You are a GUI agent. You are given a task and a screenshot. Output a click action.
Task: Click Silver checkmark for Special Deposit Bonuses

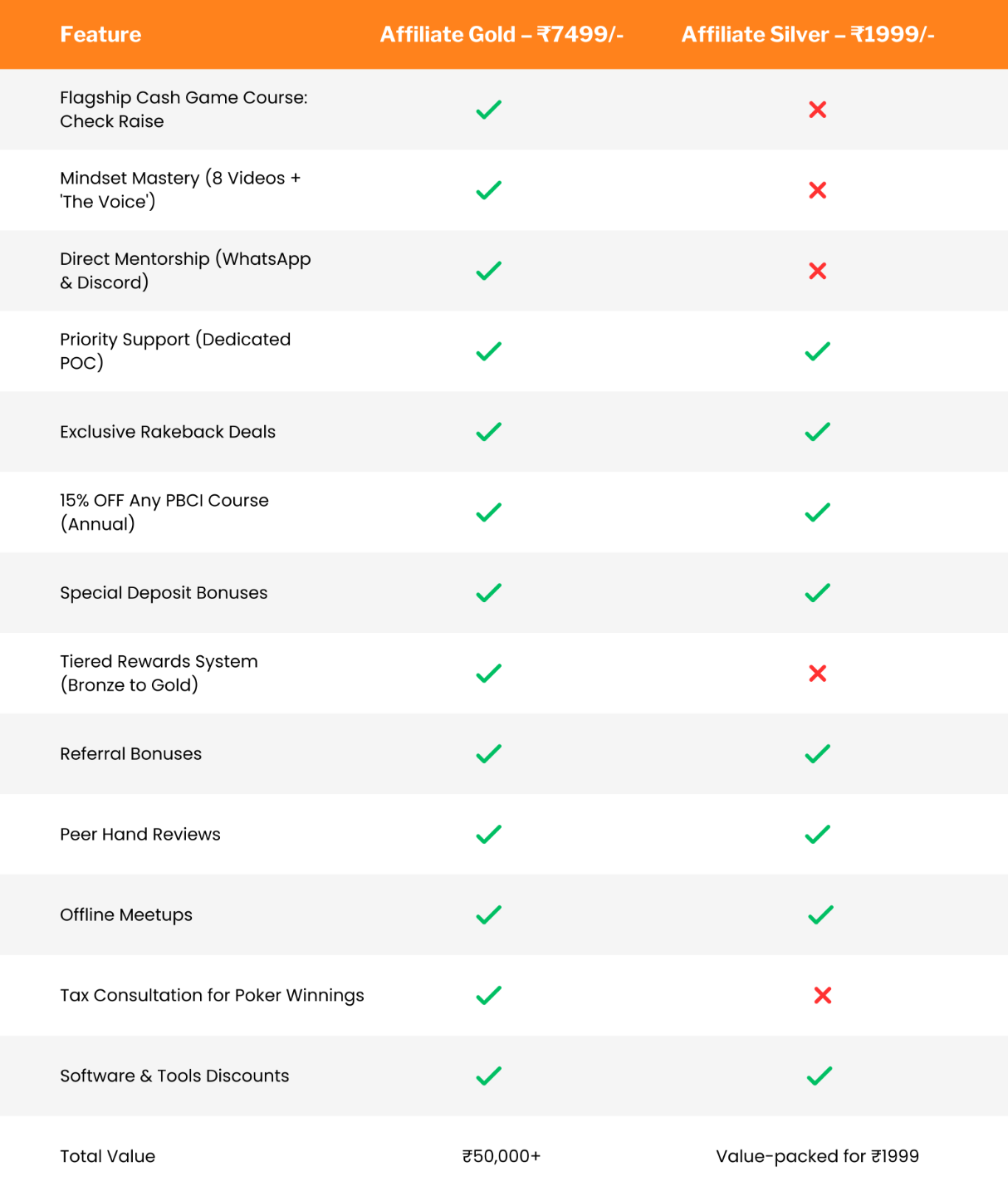[x=817, y=593]
